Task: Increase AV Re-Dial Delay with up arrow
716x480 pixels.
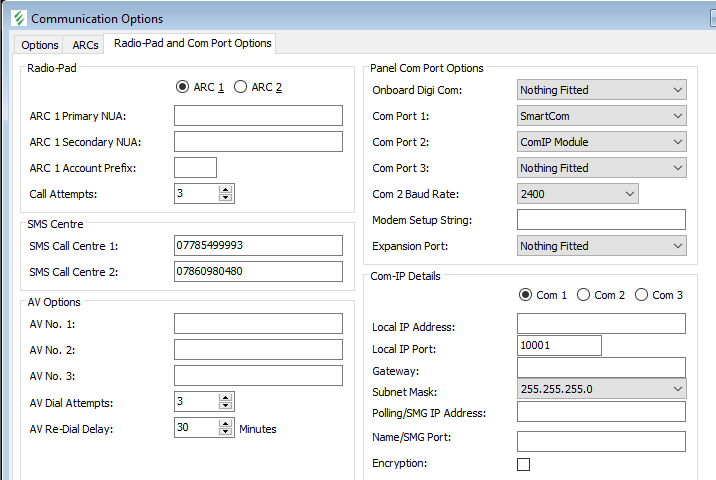Action: click(x=226, y=423)
